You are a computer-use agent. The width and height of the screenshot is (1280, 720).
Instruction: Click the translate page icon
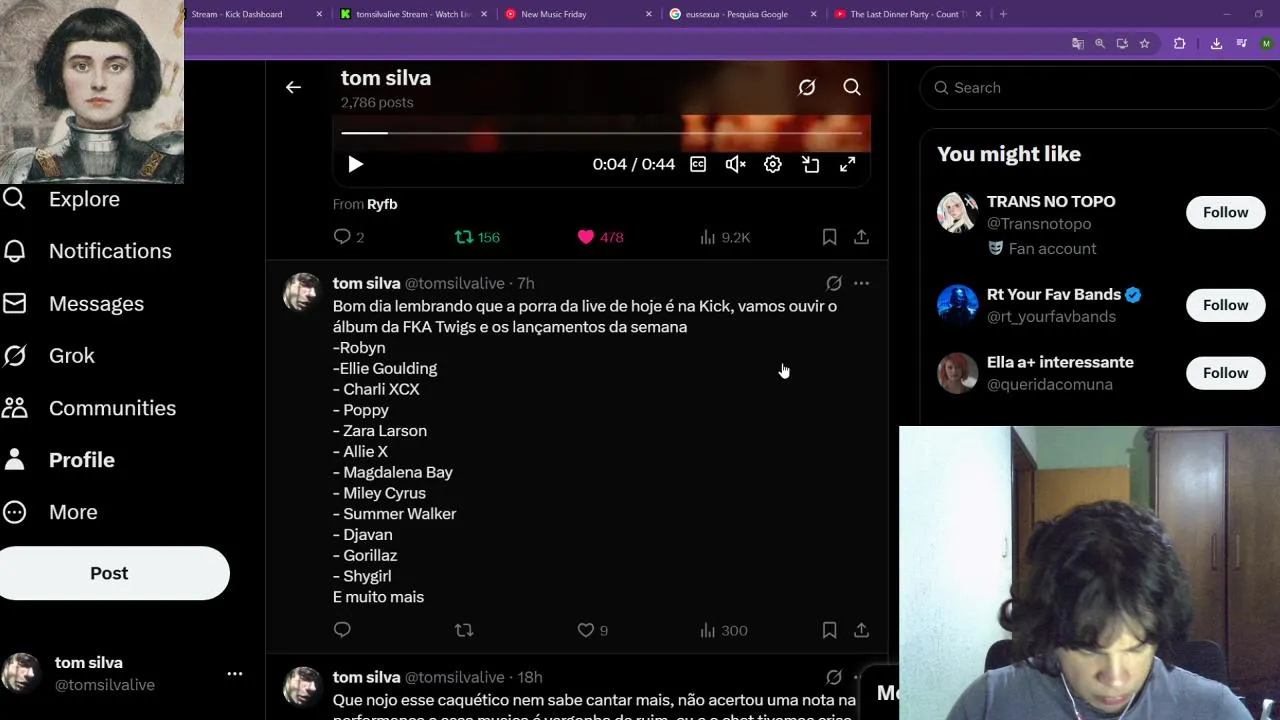point(1077,43)
